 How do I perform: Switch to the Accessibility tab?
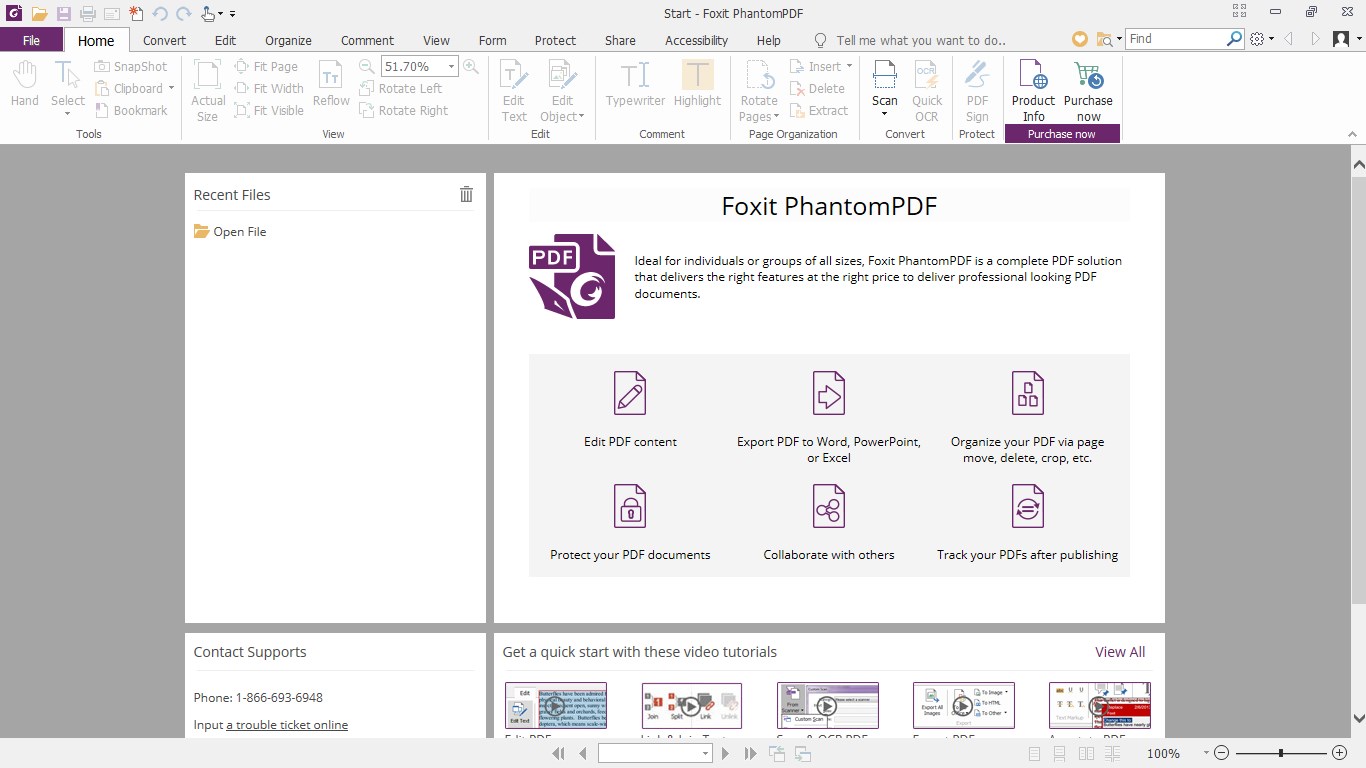(696, 40)
